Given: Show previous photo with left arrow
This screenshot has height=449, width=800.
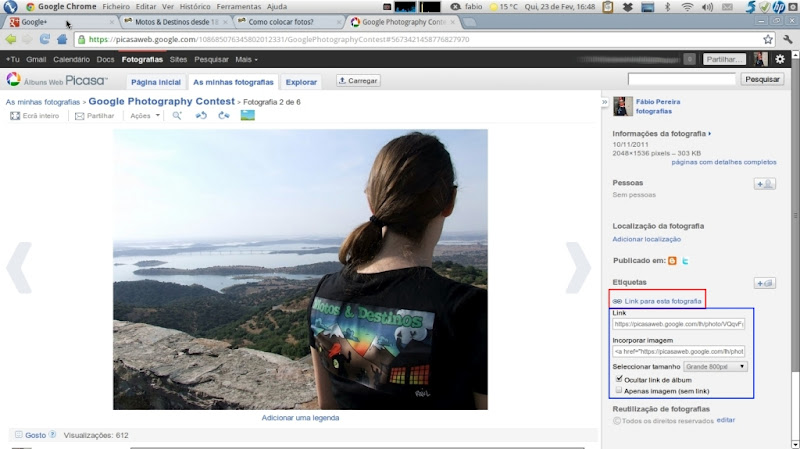Looking at the screenshot, I should point(19,268).
